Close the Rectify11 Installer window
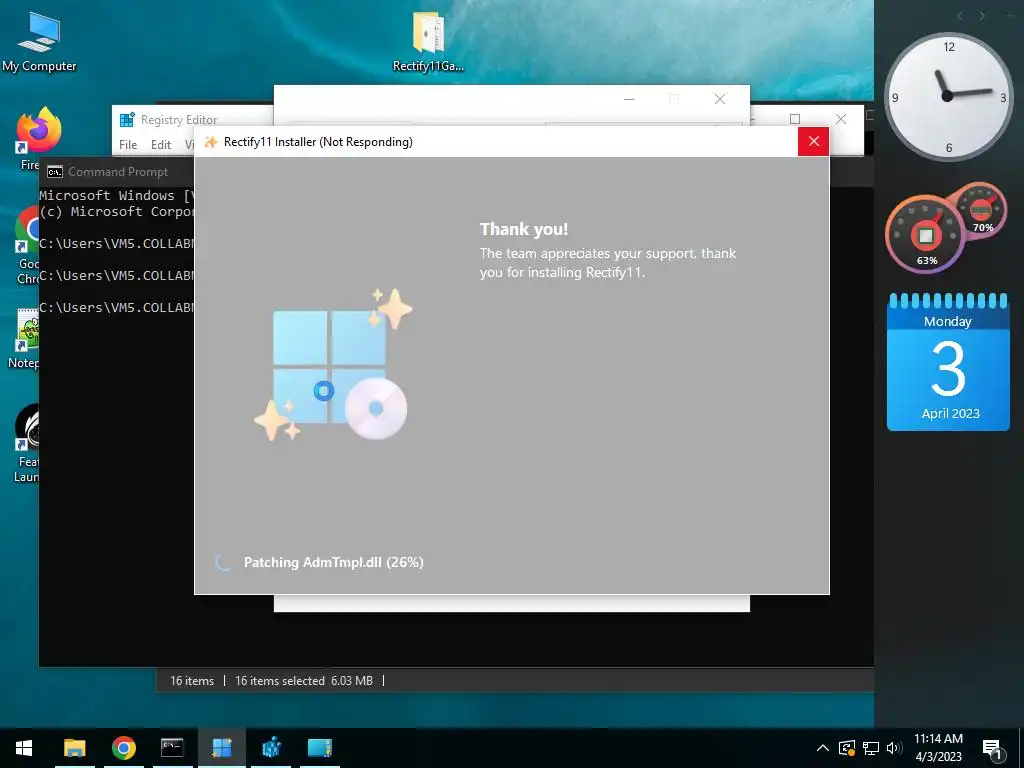The height and width of the screenshot is (768, 1024). tap(813, 141)
